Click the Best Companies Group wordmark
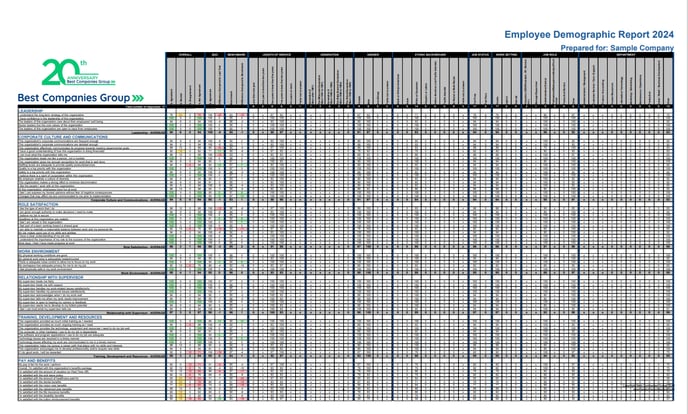 click(74, 98)
